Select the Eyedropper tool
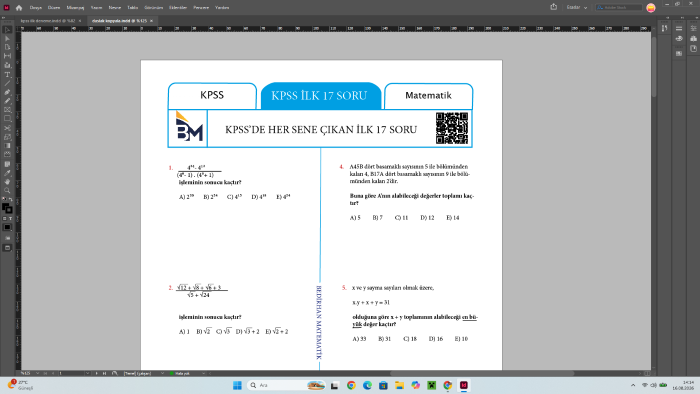The height and width of the screenshot is (394, 700). 7,173
